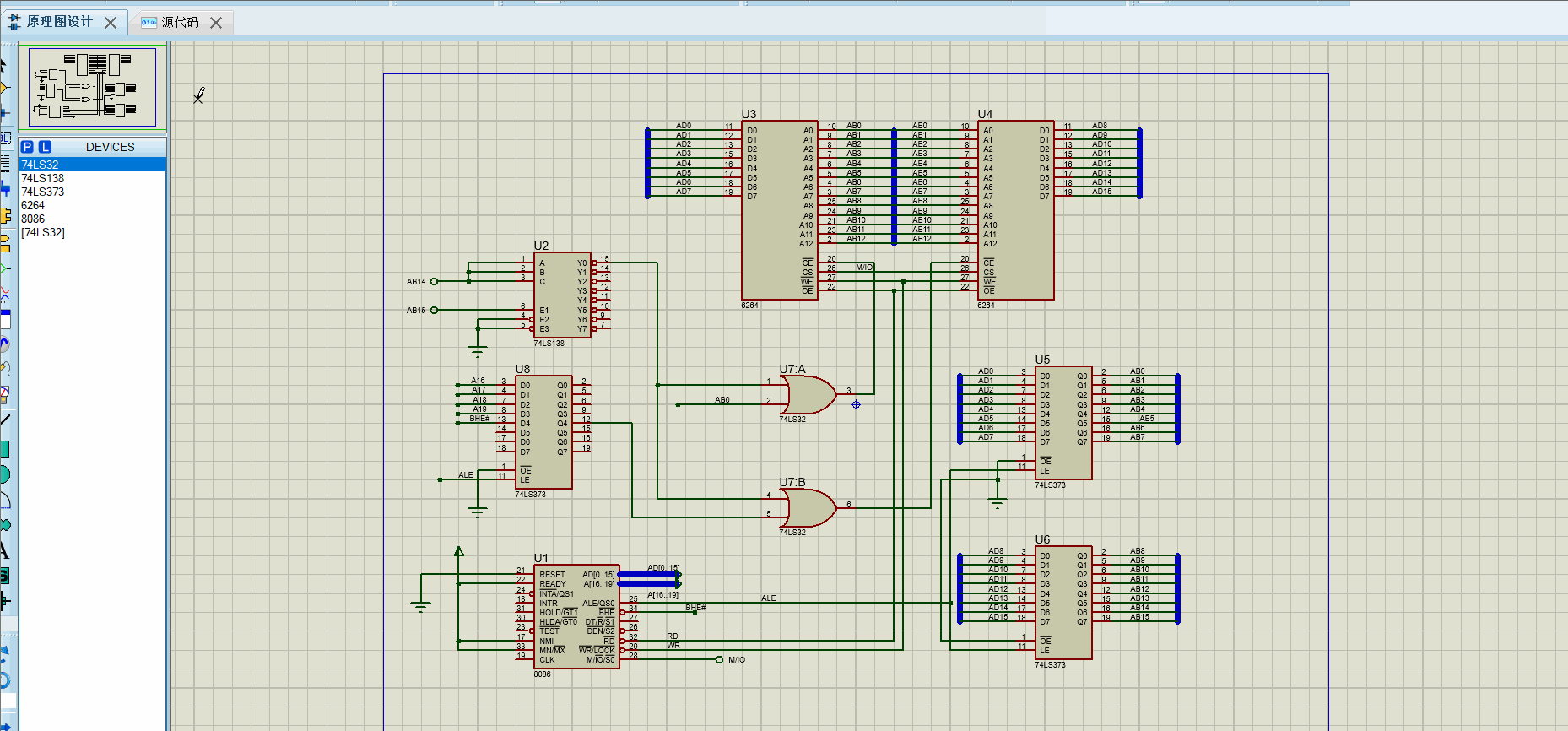Screen dimensions: 1568x731
Task: Switch to the 源代码 tab
Action: pyautogui.click(x=180, y=23)
